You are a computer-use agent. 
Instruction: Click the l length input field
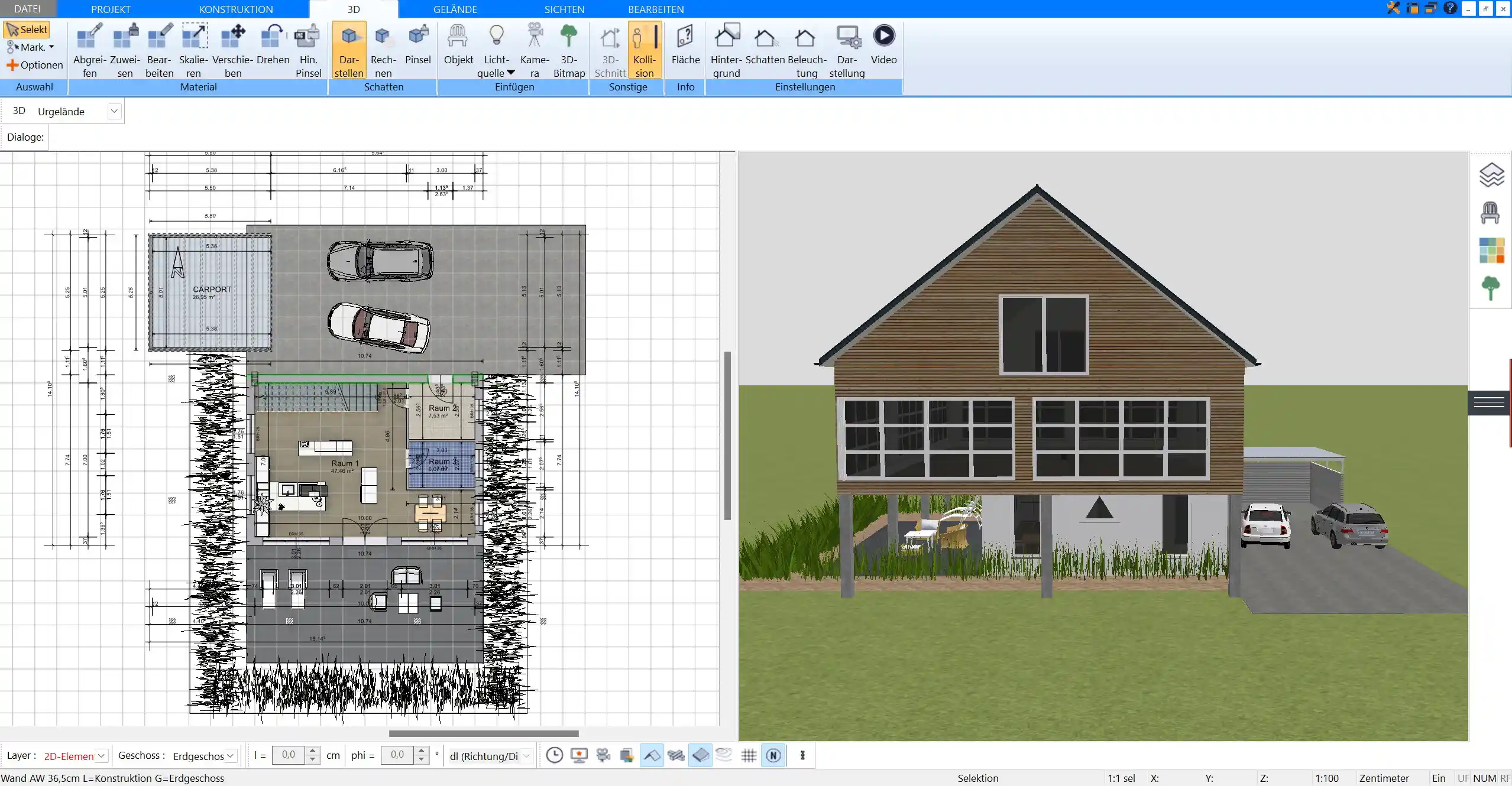pyautogui.click(x=289, y=755)
